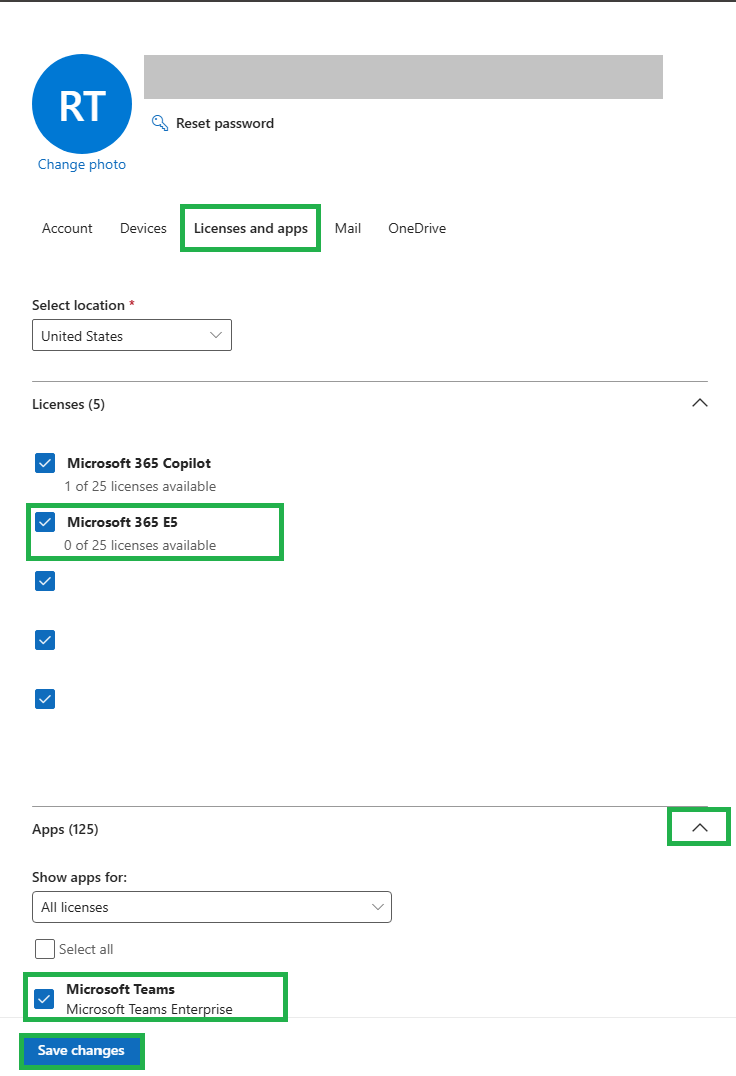Viewport: 736px width, 1076px height.
Task: Select the Licenses and apps tab
Action: [x=250, y=229]
